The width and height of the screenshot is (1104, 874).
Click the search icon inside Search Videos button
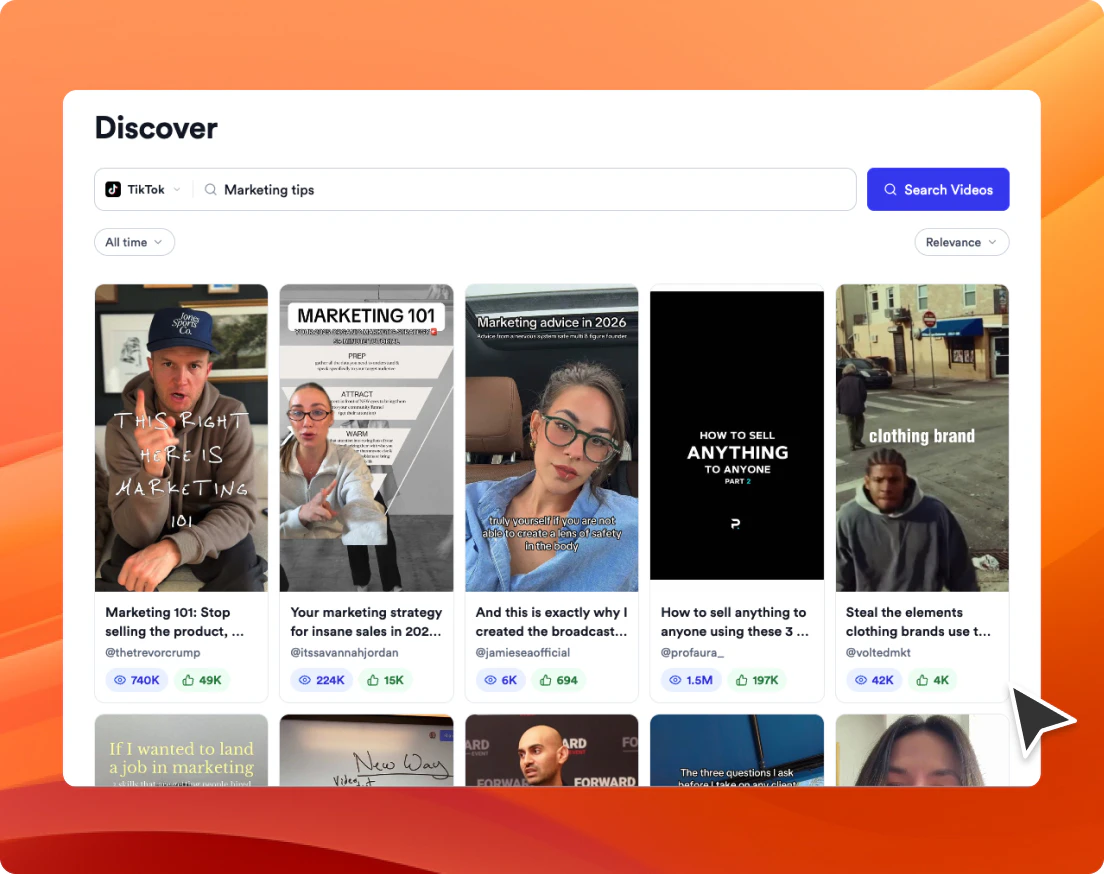coord(890,189)
